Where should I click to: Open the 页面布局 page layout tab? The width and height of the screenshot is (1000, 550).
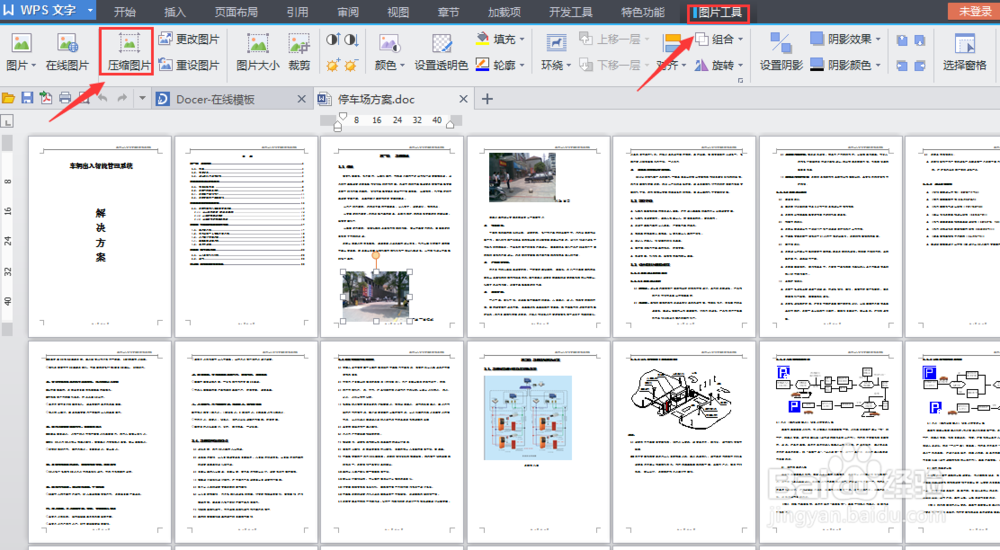236,11
